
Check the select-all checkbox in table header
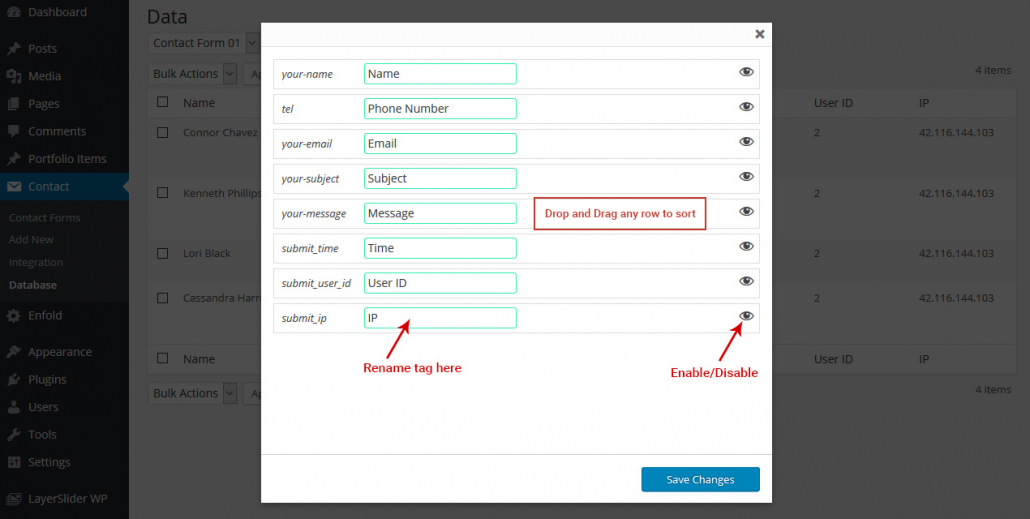163,102
